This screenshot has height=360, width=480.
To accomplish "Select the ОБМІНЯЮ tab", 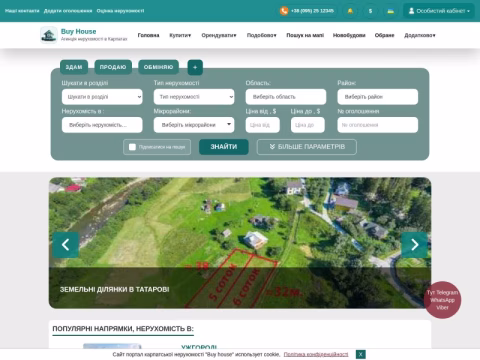I will (158, 67).
